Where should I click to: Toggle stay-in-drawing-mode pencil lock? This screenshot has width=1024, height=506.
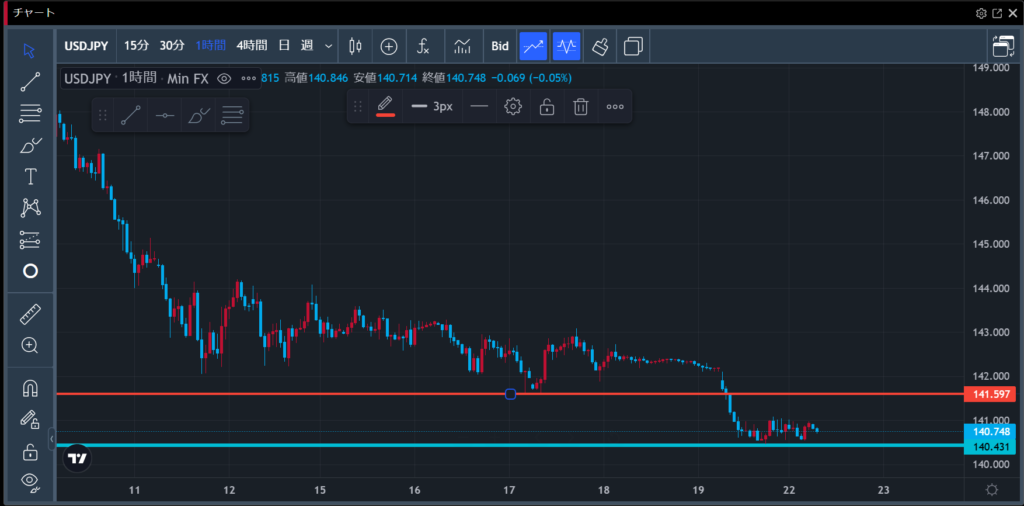pyautogui.click(x=30, y=420)
